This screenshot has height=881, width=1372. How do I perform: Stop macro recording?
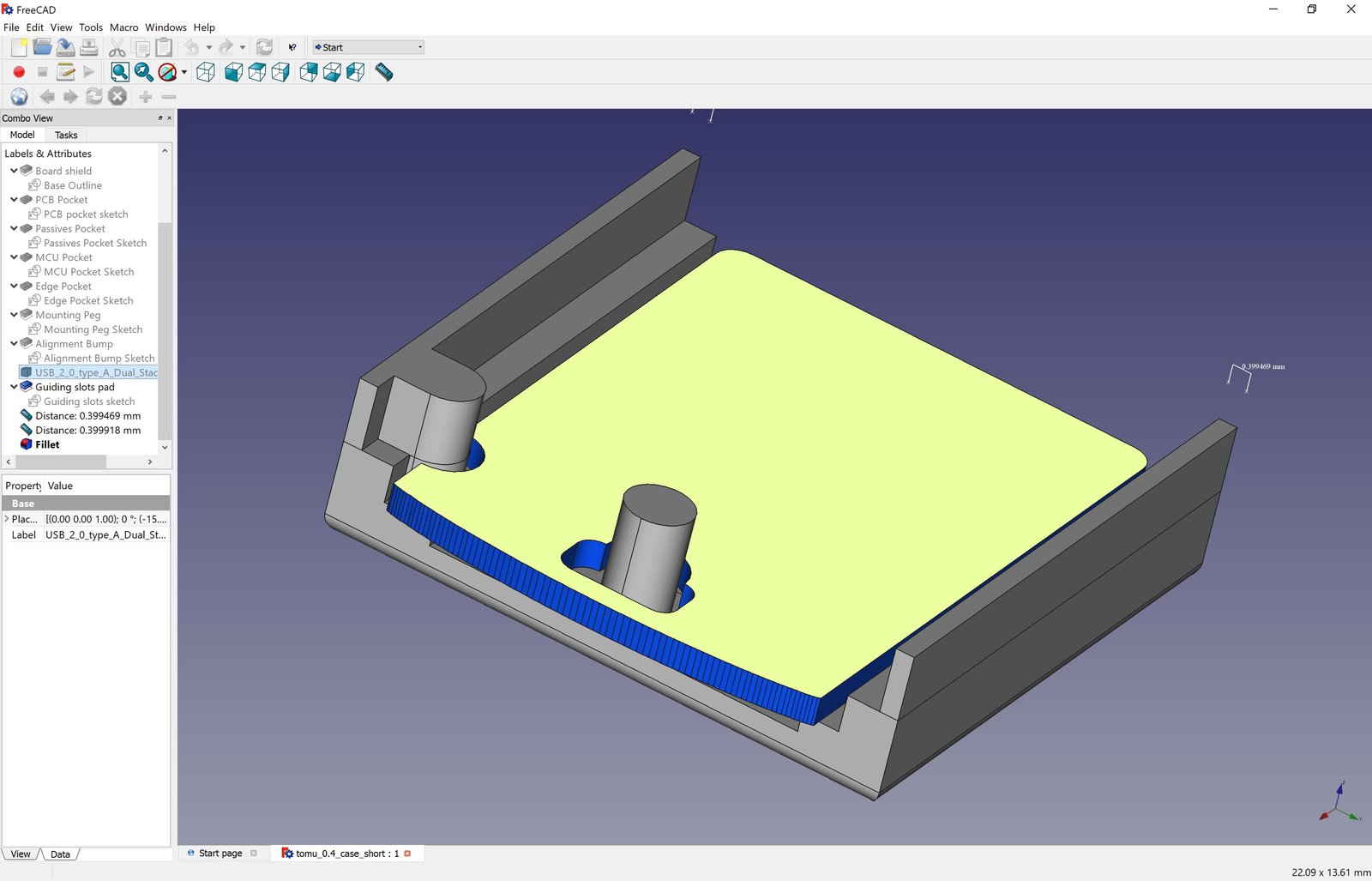point(42,72)
